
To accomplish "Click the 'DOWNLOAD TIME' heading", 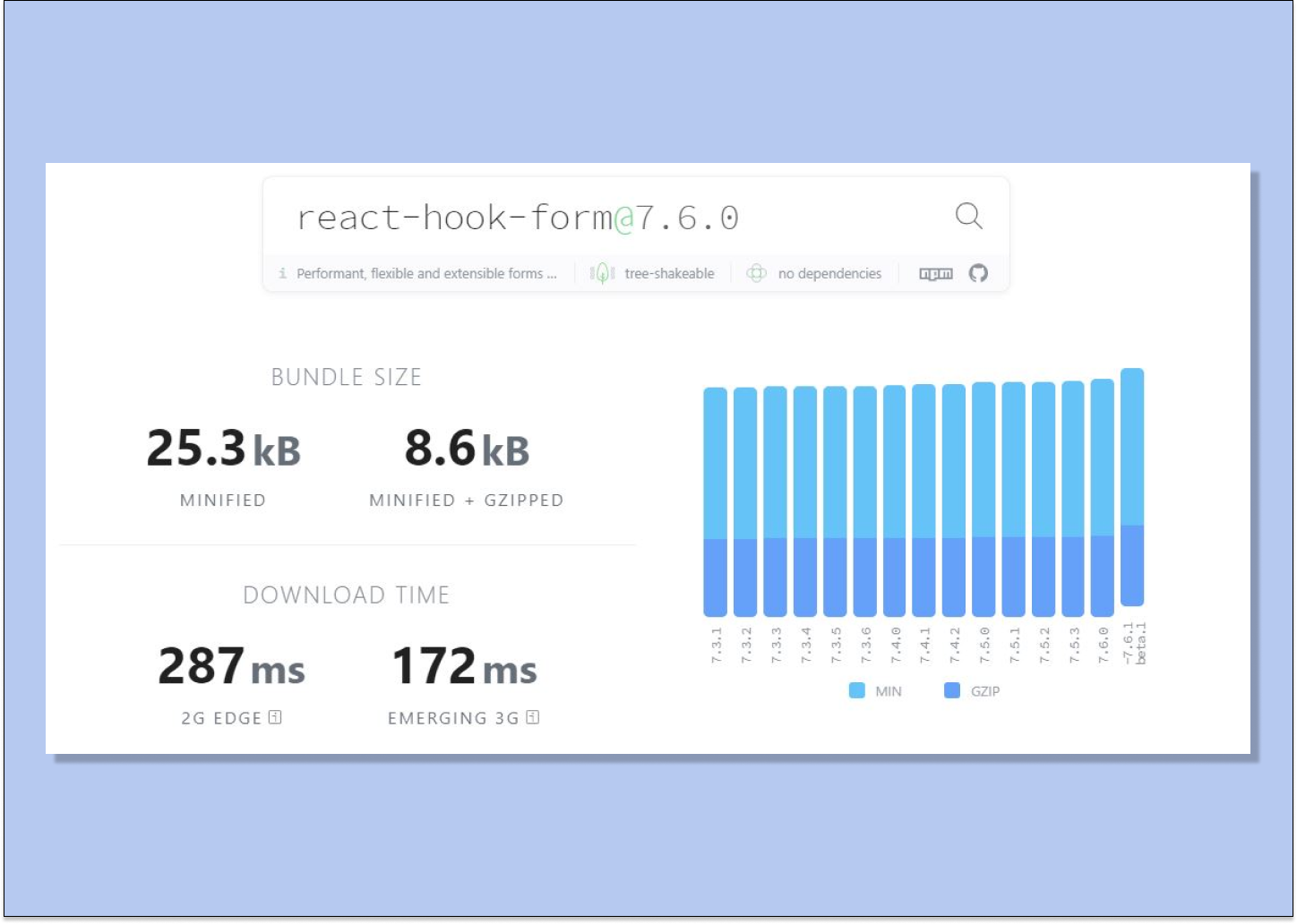I will click(347, 595).
